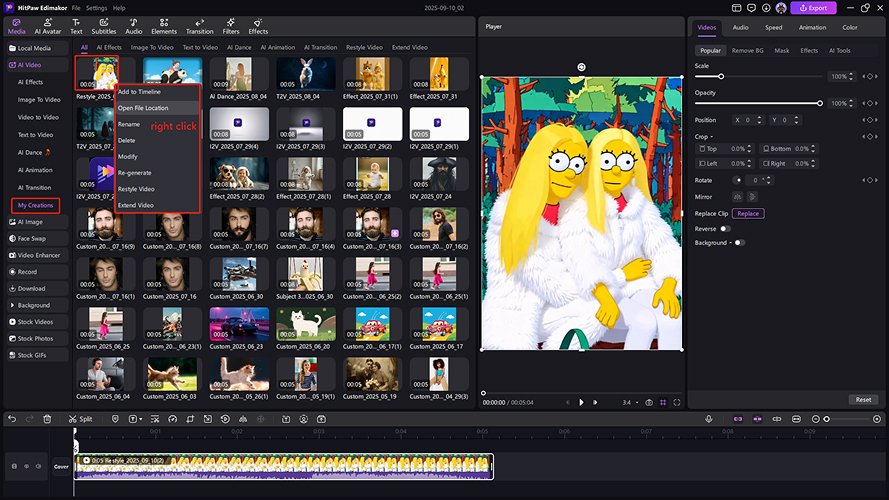889x500 pixels.
Task: Open the Effects tool in top toolbar
Action: point(258,27)
